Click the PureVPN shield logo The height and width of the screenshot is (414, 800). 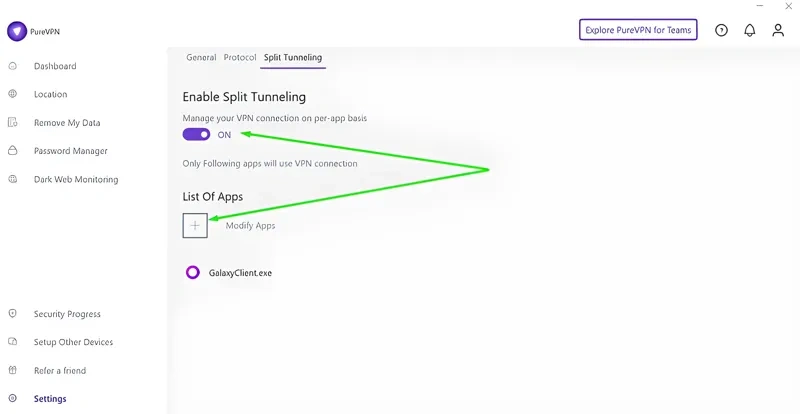point(17,31)
